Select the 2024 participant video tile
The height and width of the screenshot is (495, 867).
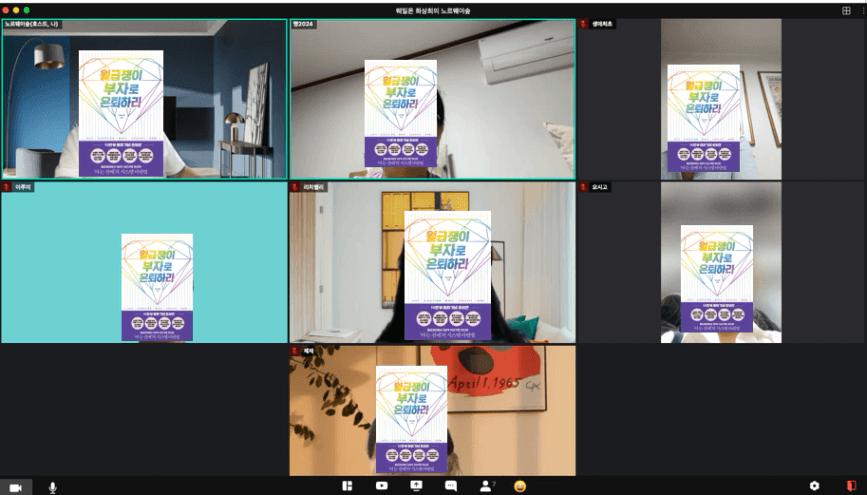[x=432, y=100]
